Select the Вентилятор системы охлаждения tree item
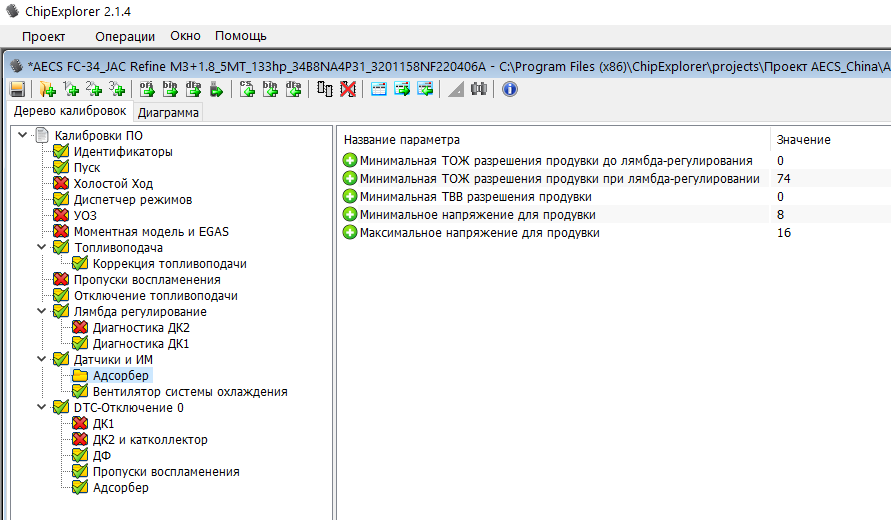 tap(190, 392)
